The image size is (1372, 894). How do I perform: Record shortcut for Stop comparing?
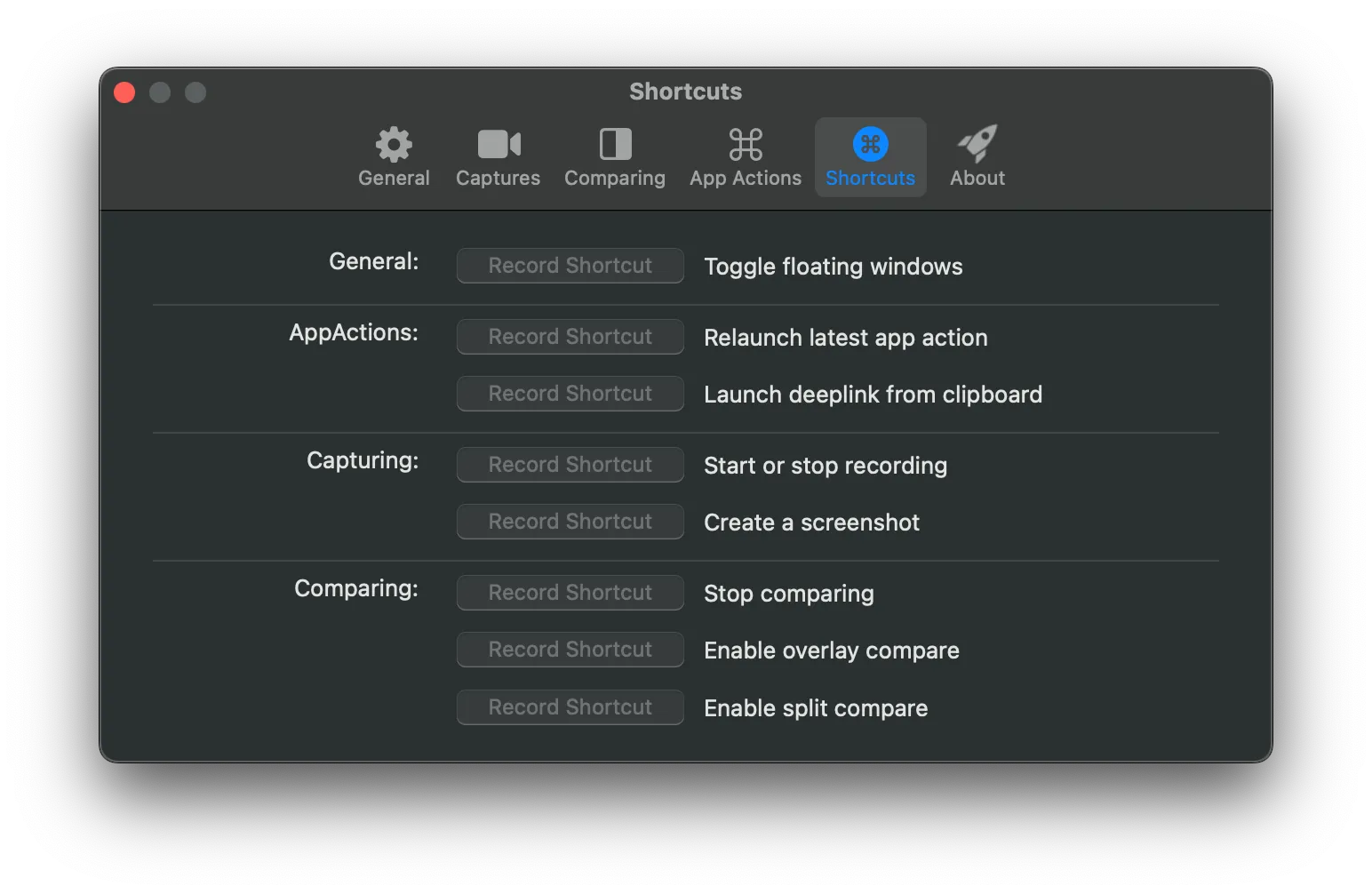point(570,593)
